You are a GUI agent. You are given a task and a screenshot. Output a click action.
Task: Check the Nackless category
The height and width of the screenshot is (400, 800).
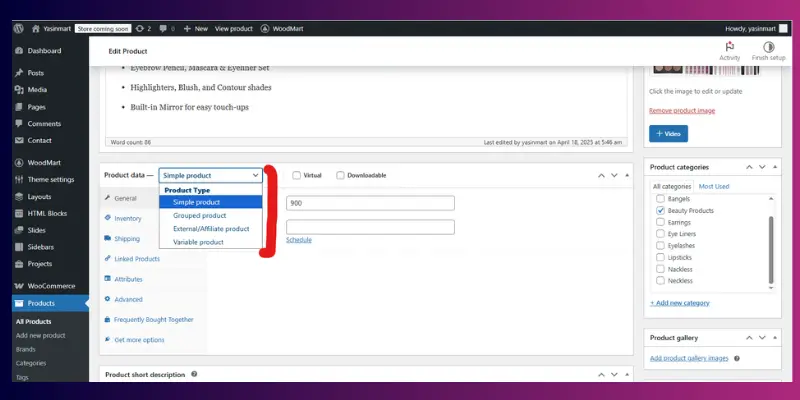660,269
